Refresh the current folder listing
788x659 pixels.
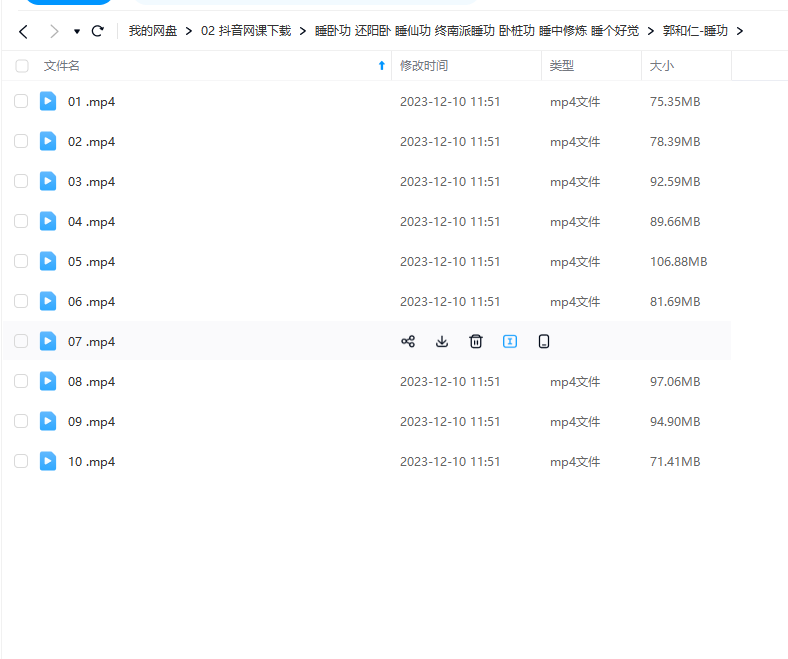(97, 31)
